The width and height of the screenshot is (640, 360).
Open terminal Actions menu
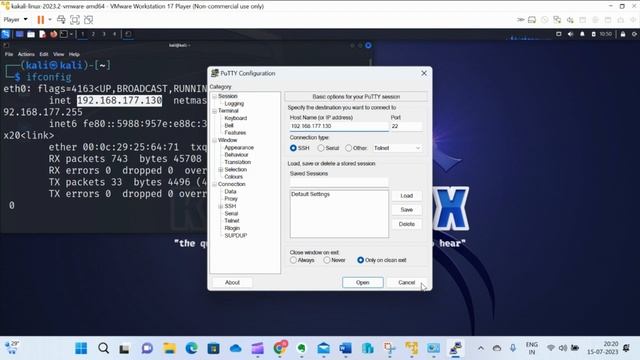[x=26, y=54]
